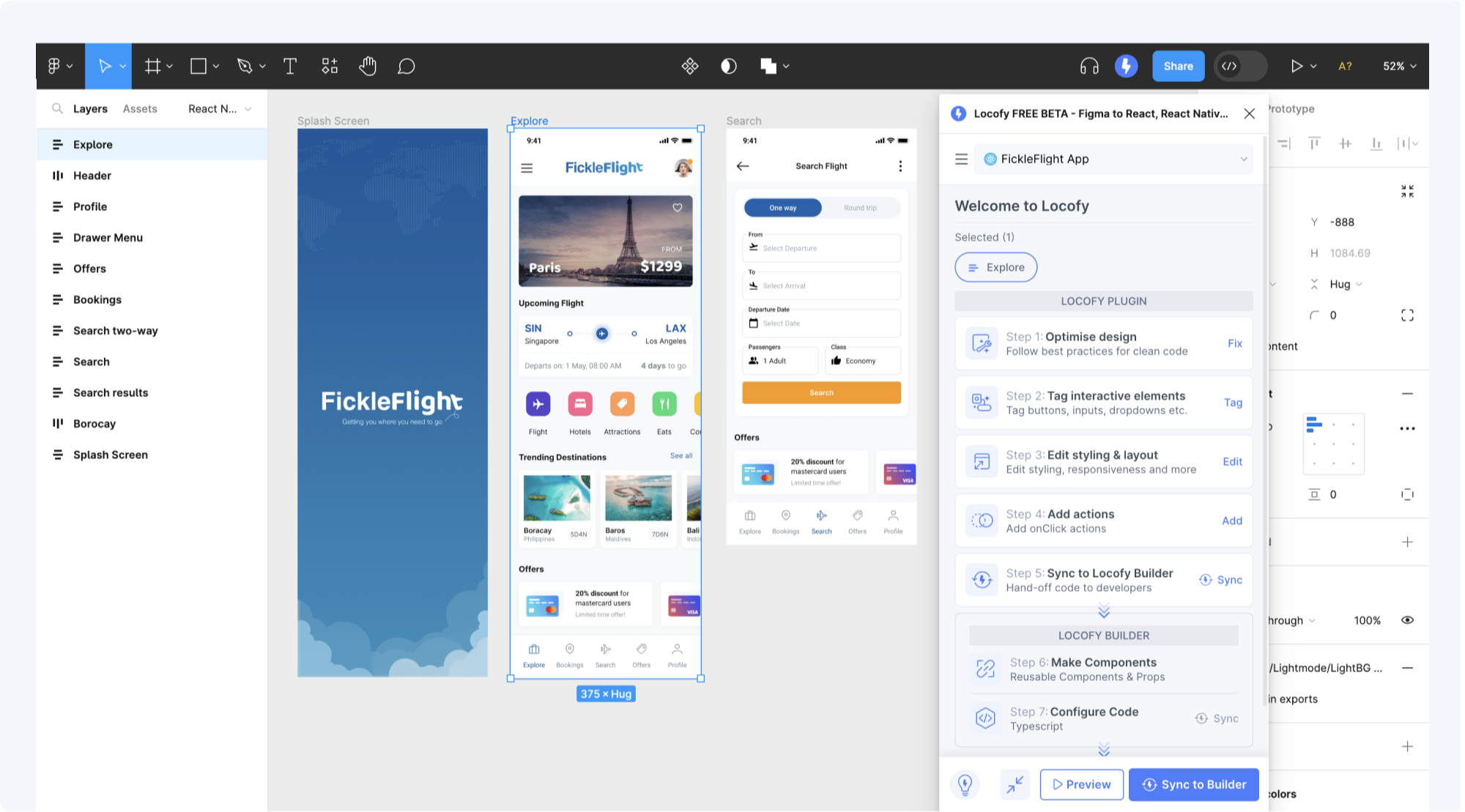The image size is (1465, 812).
Task: Open the Locofy plugin hamburger menu
Action: click(961, 159)
